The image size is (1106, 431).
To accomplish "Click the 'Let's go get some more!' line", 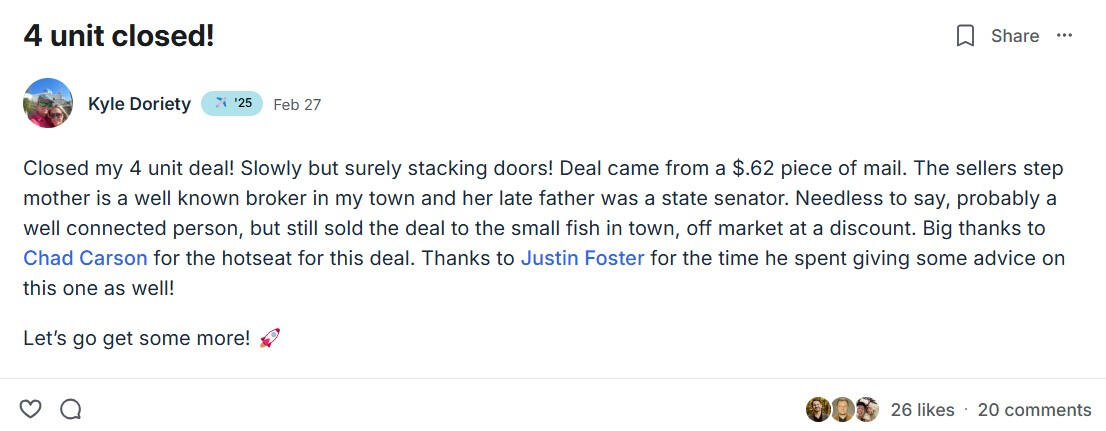I will click(x=136, y=338).
